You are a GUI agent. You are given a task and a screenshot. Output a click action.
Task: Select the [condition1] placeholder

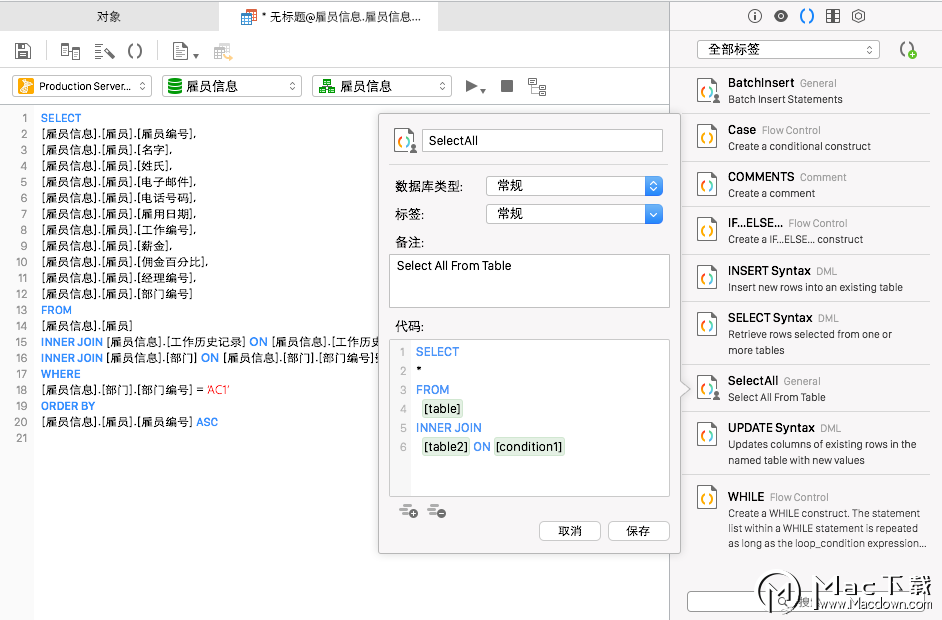pyautogui.click(x=529, y=446)
